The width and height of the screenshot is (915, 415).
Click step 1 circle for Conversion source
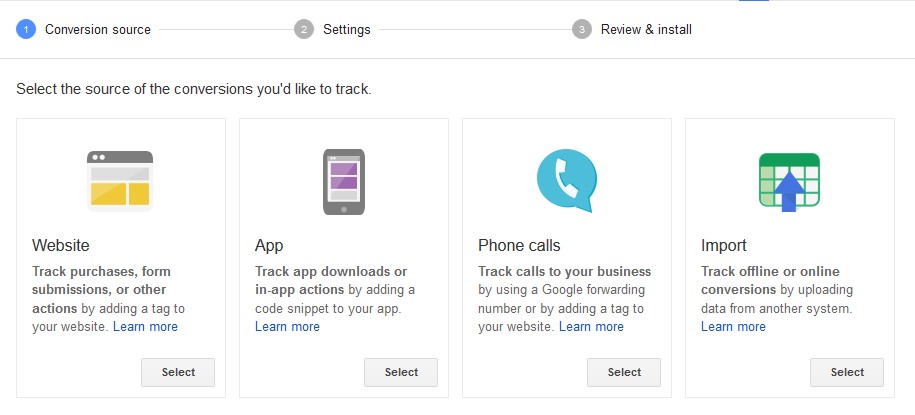(26, 29)
